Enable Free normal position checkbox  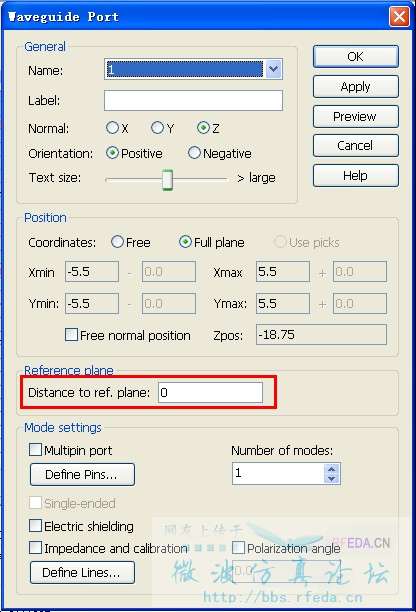coord(71,334)
